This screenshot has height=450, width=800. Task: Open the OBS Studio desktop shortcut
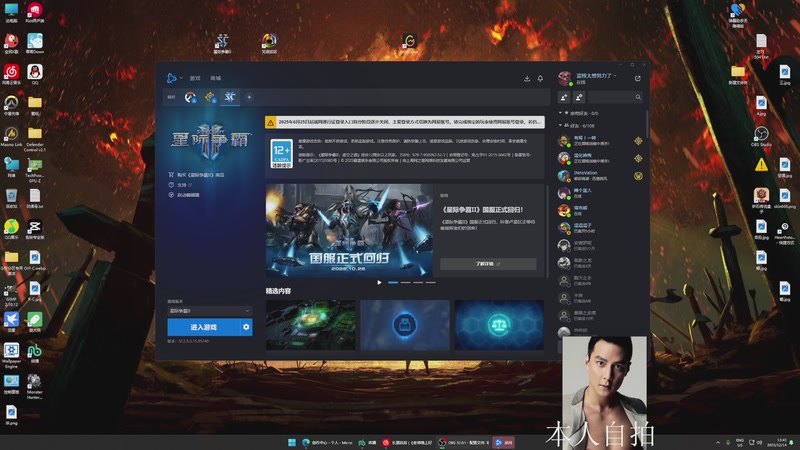pos(761,137)
